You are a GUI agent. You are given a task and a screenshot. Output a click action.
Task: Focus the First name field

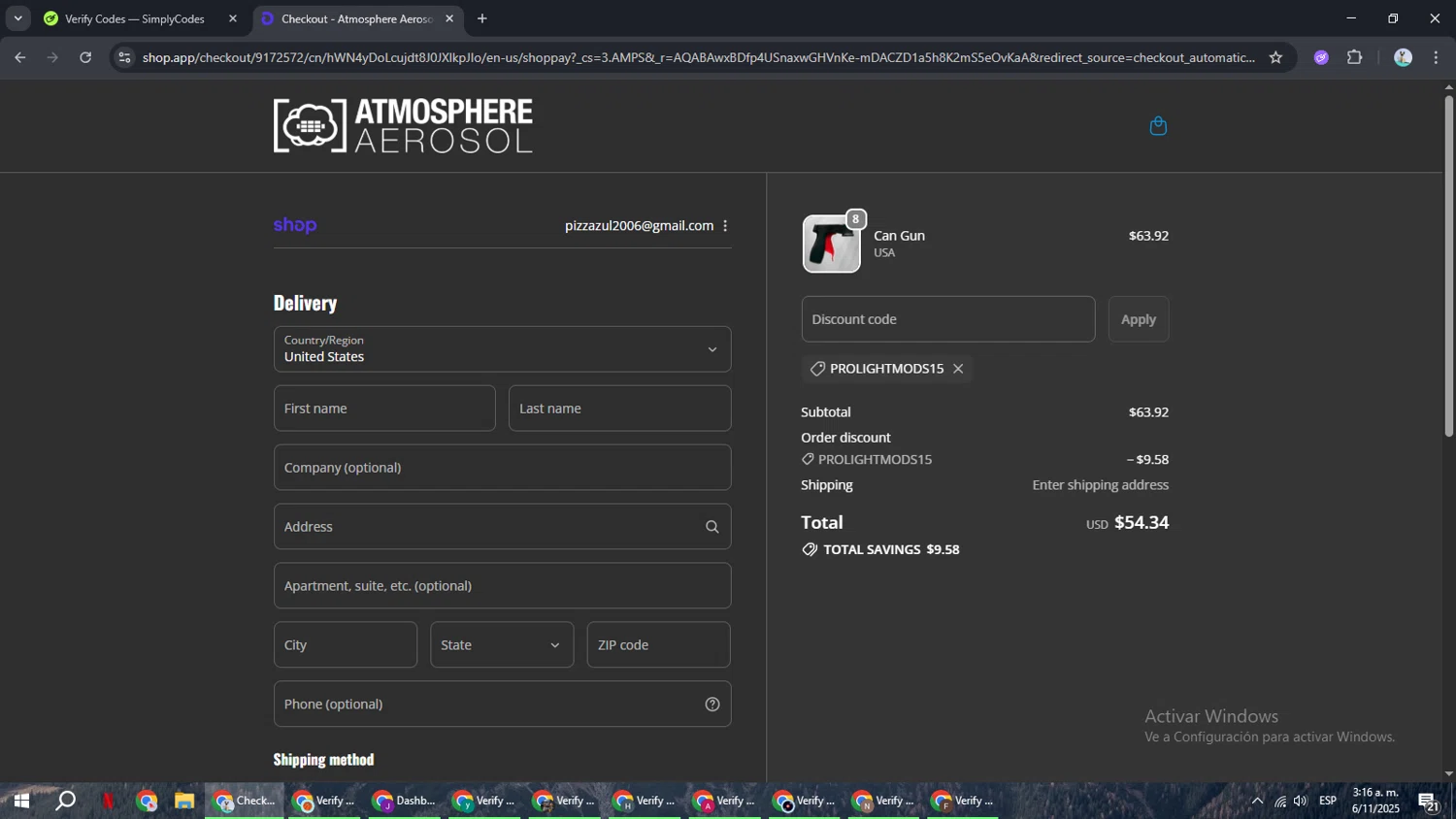pyautogui.click(x=384, y=409)
